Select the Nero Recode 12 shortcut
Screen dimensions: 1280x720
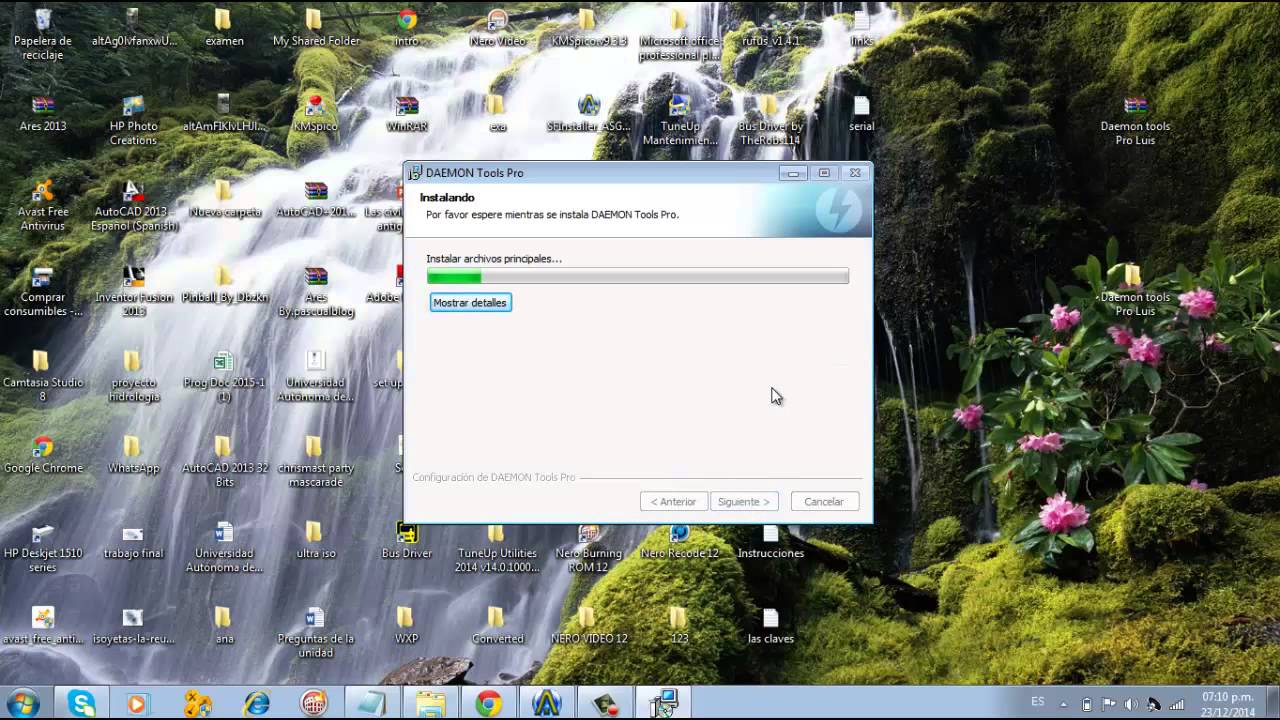point(679,539)
